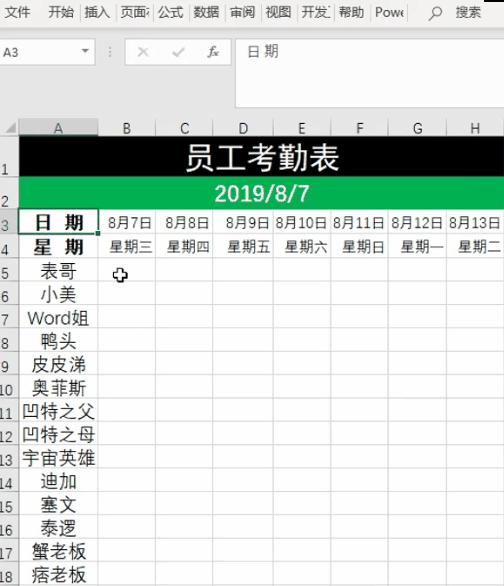
Task: Select the 蟹老板 name cell
Action: (59, 551)
